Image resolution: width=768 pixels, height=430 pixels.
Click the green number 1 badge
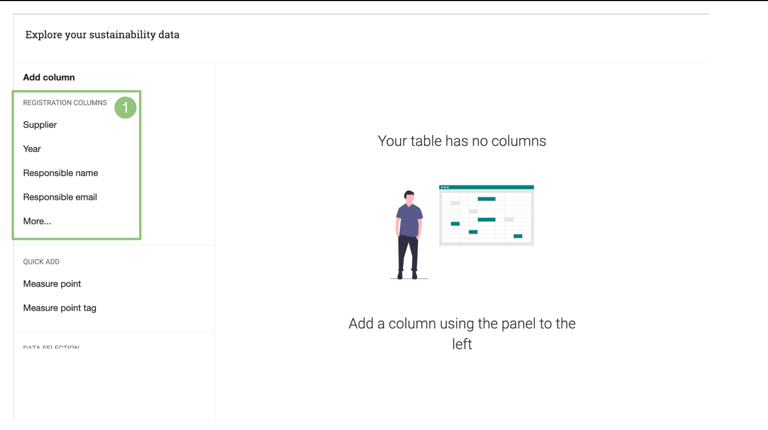tap(125, 107)
